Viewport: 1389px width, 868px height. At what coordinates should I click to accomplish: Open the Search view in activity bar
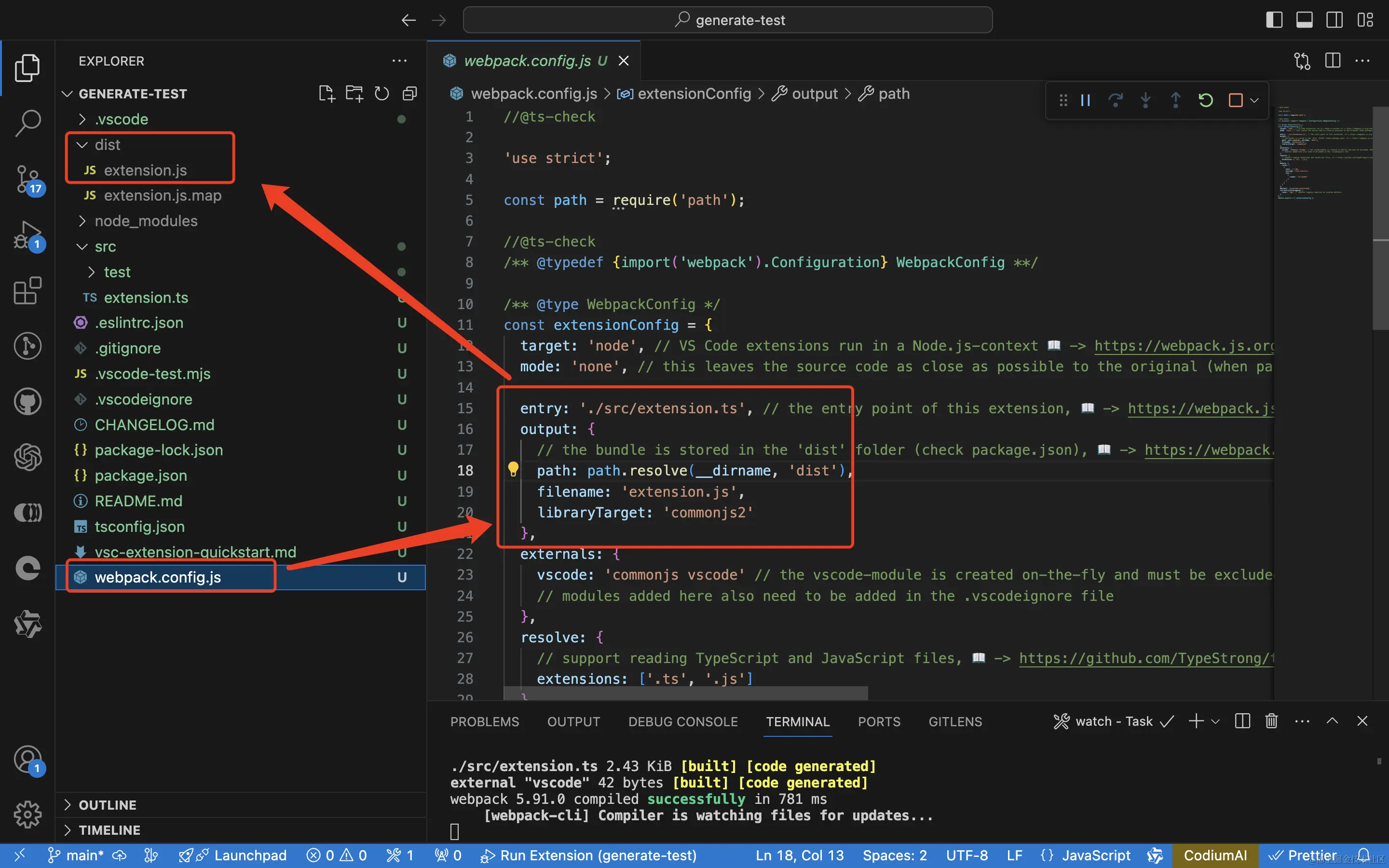[x=27, y=122]
